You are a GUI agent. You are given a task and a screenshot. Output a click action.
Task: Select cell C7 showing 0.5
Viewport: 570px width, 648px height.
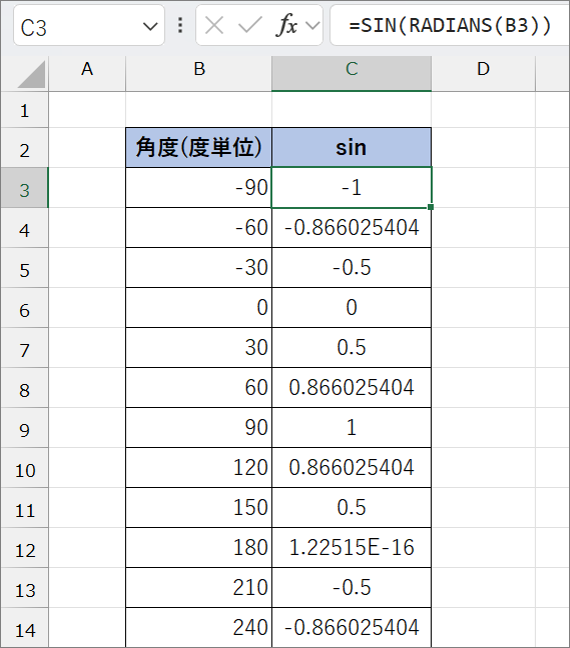[351, 348]
